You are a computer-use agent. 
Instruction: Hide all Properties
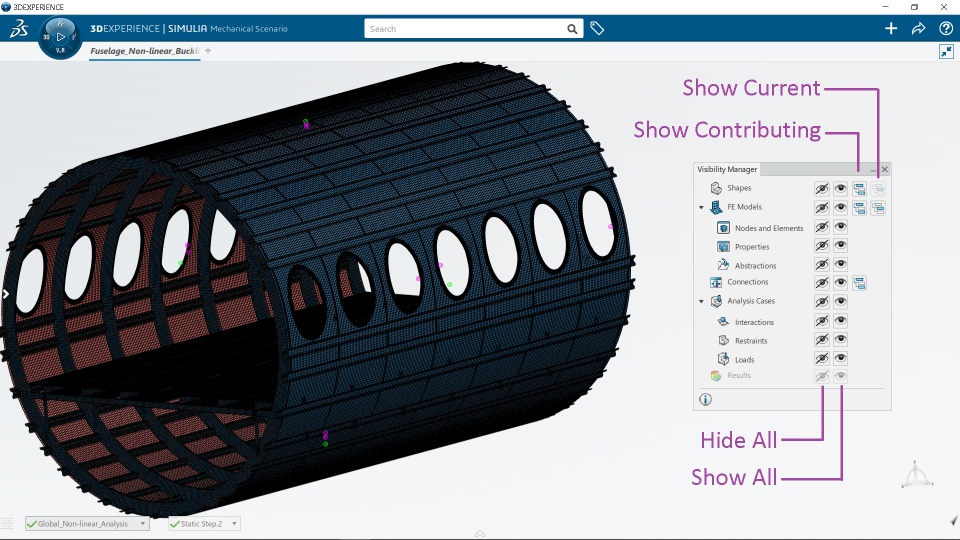[822, 246]
